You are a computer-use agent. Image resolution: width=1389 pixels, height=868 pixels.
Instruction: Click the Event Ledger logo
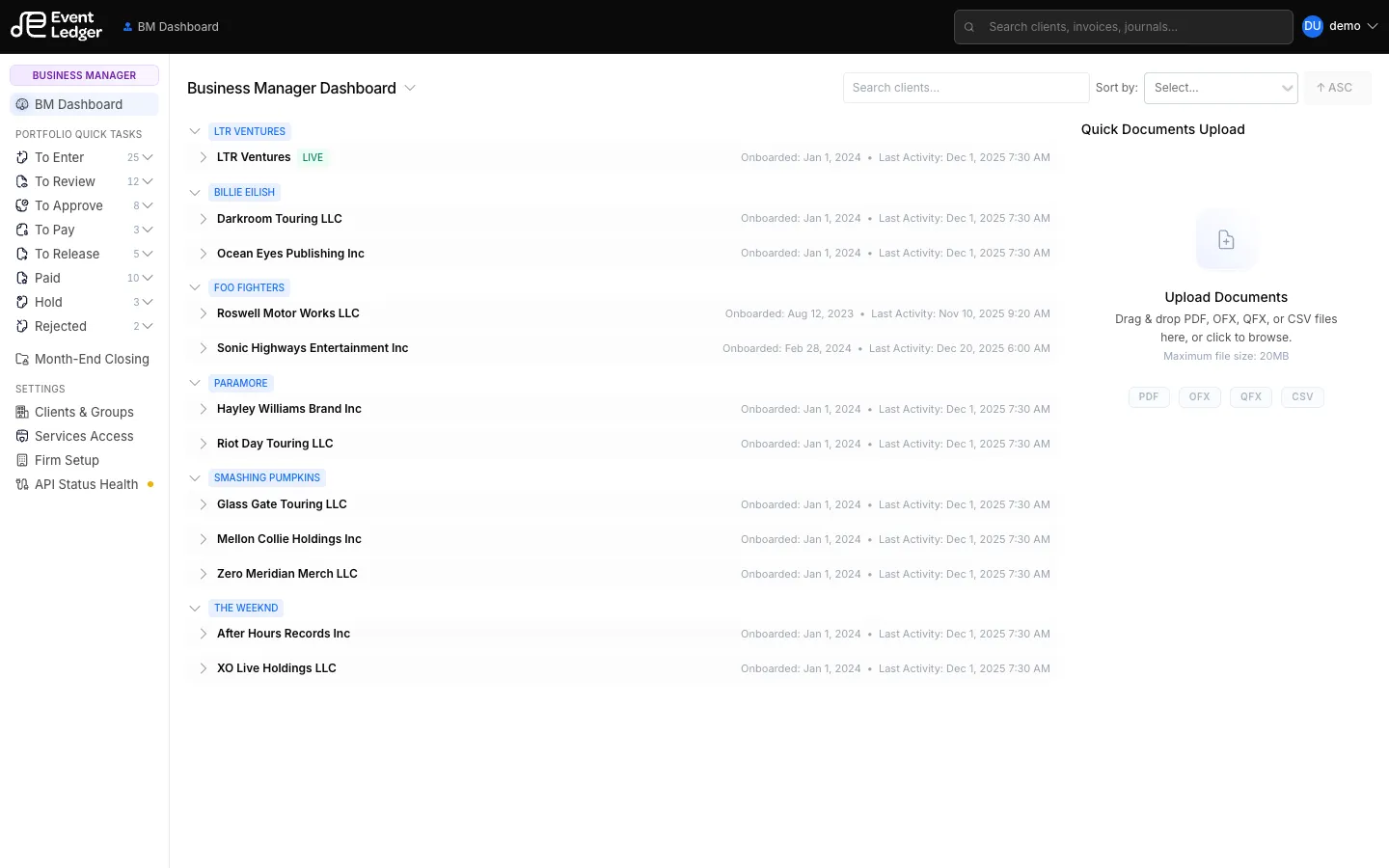click(56, 26)
